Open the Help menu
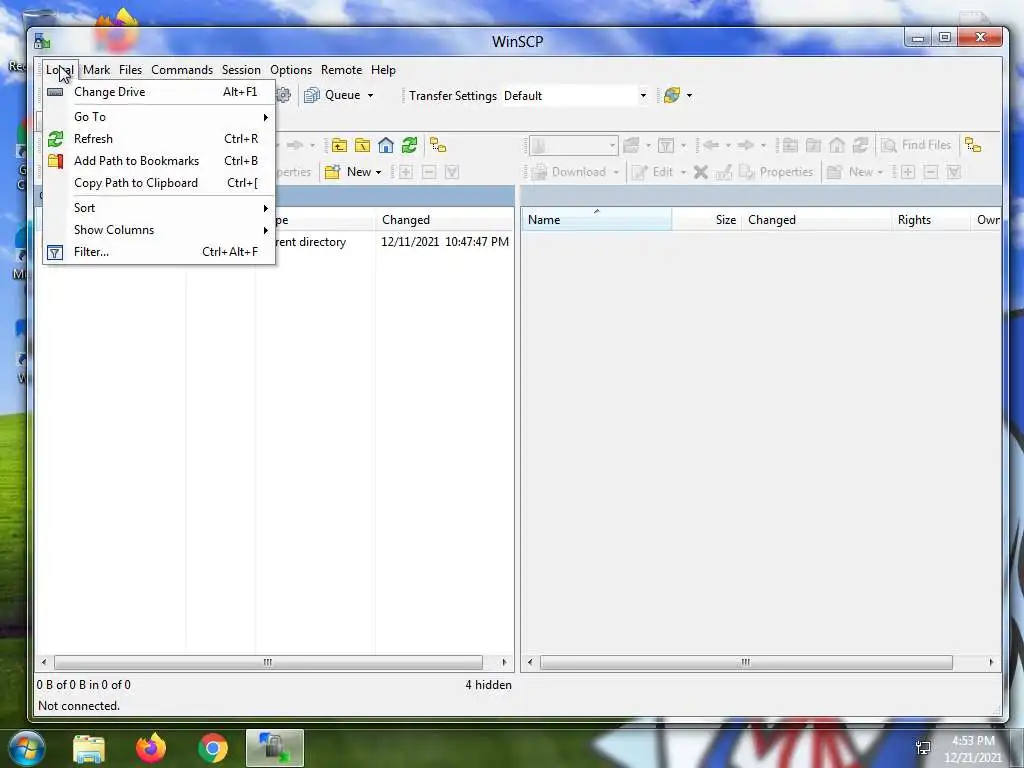Viewport: 1024px width, 768px height. point(383,70)
